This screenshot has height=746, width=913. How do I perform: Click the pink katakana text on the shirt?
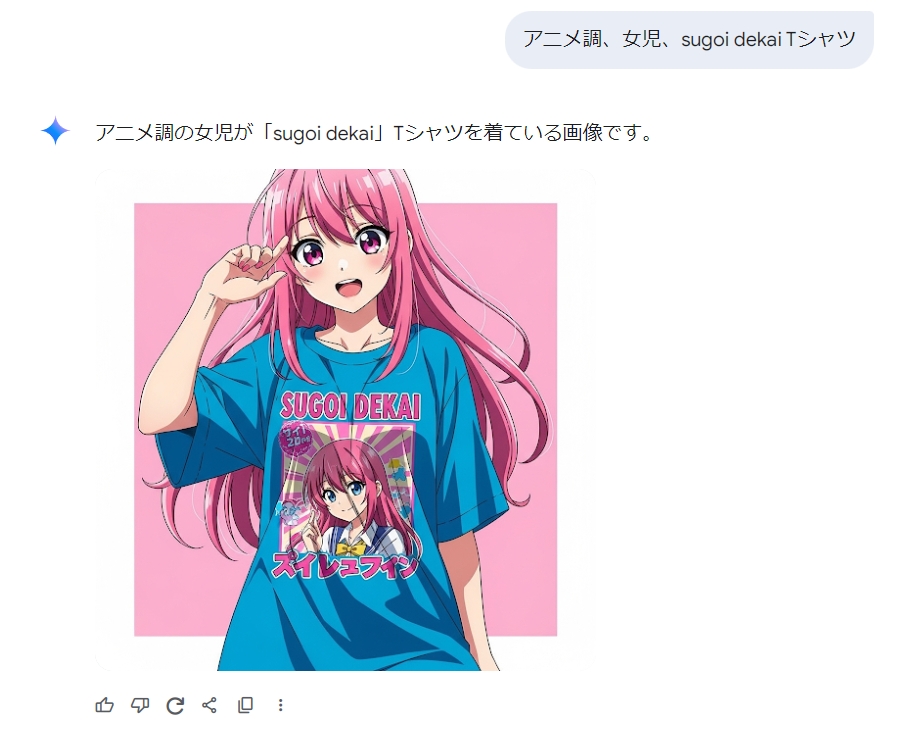point(346,565)
